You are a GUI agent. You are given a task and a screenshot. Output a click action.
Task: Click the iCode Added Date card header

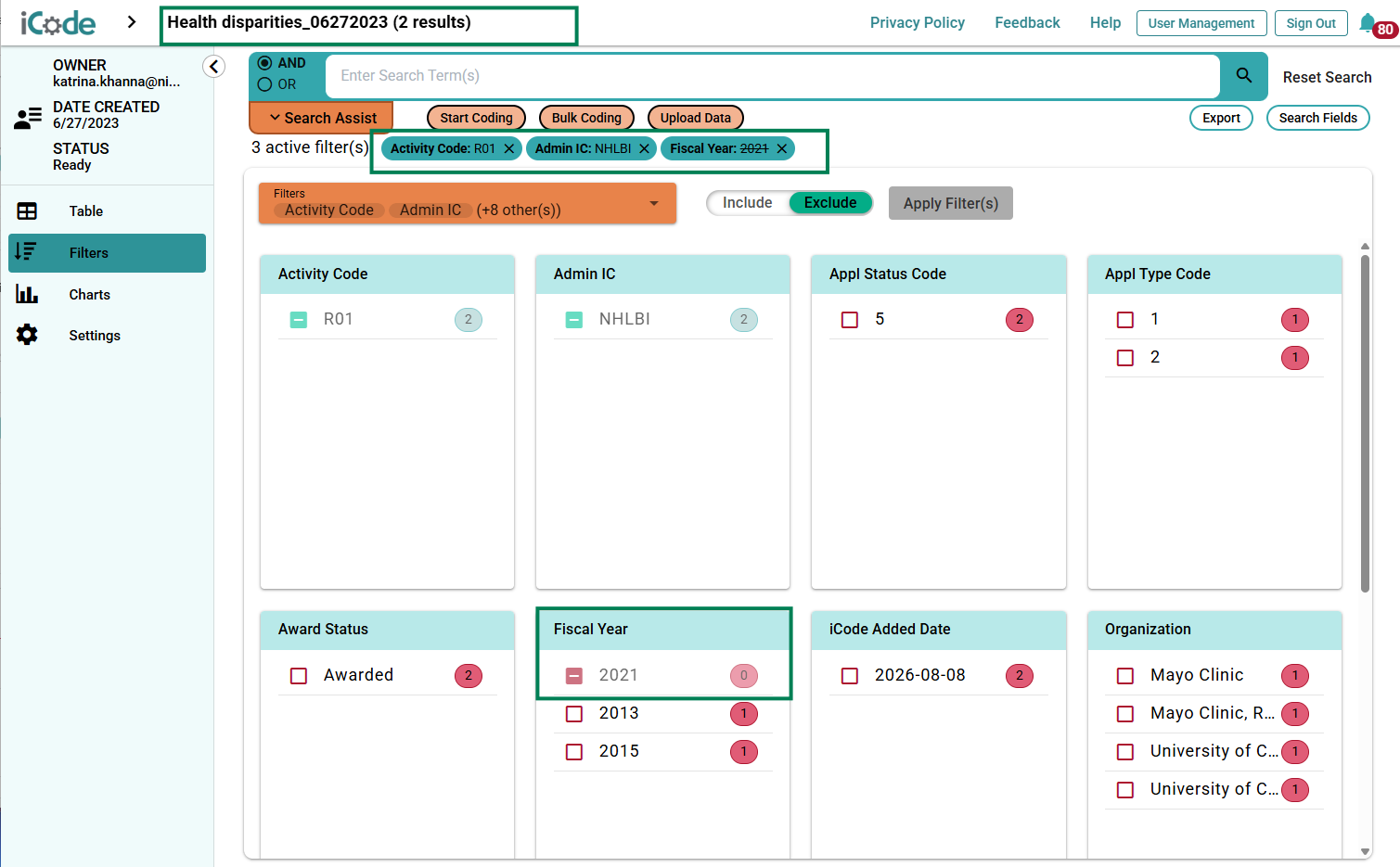pos(938,630)
